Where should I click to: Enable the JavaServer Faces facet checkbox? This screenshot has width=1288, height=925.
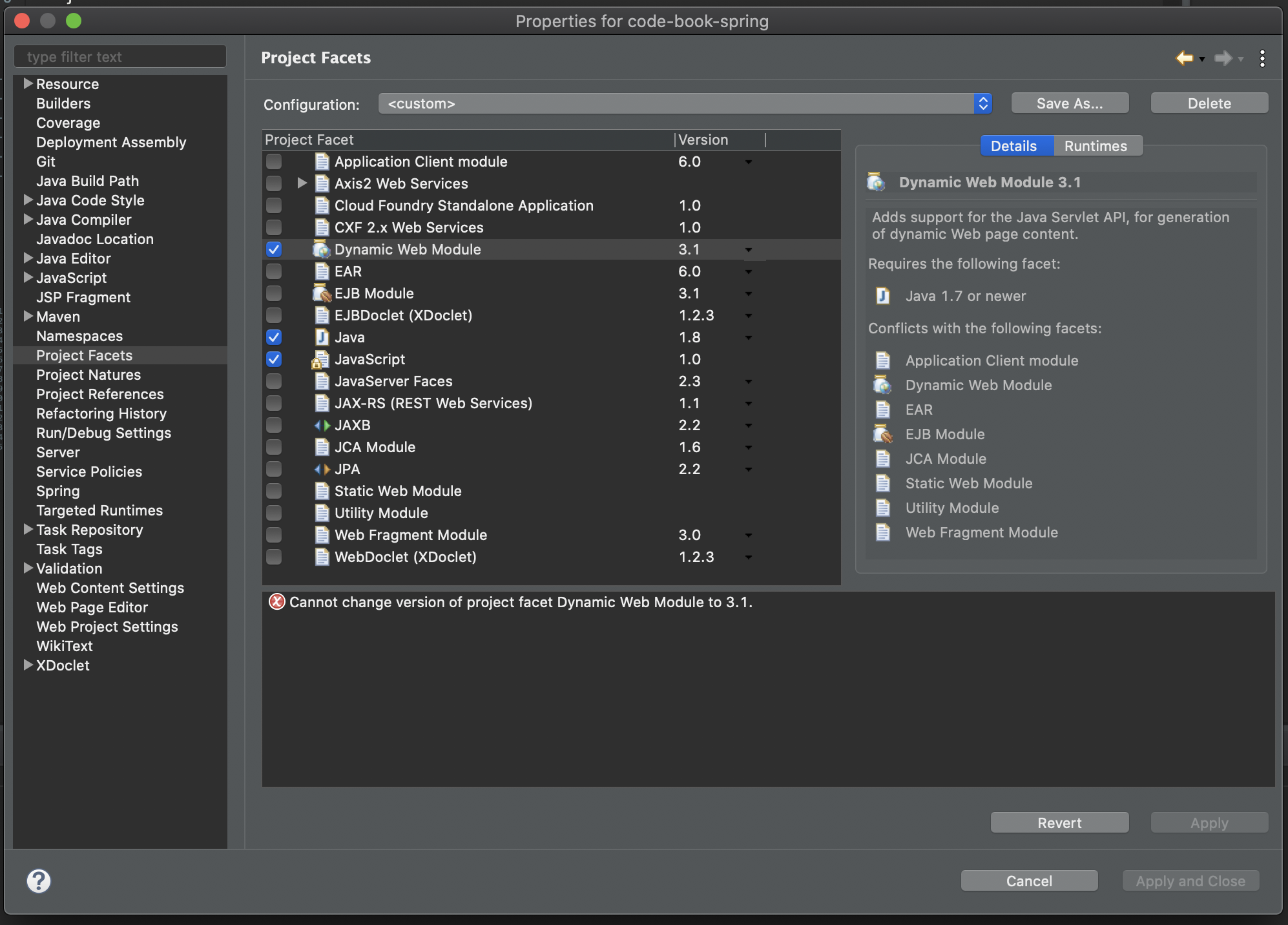tap(274, 381)
